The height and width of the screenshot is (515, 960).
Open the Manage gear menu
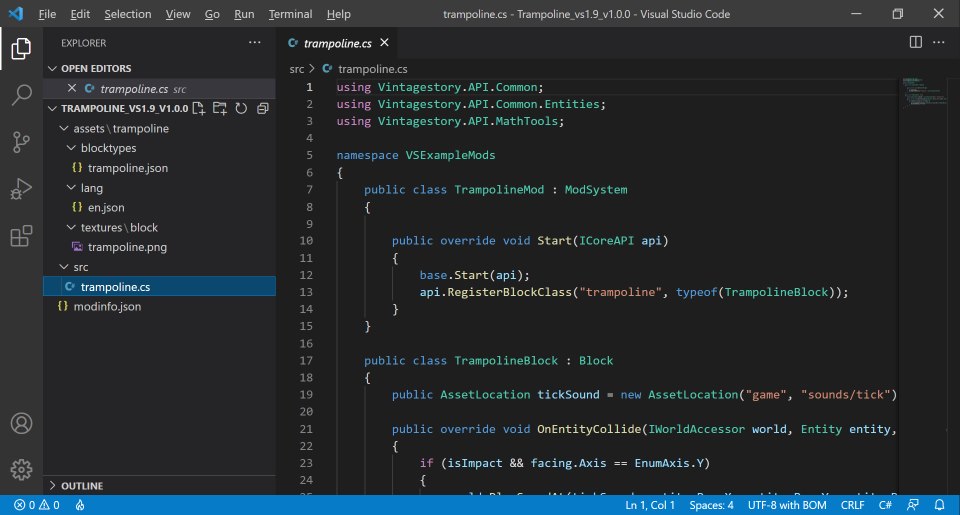[x=21, y=468]
